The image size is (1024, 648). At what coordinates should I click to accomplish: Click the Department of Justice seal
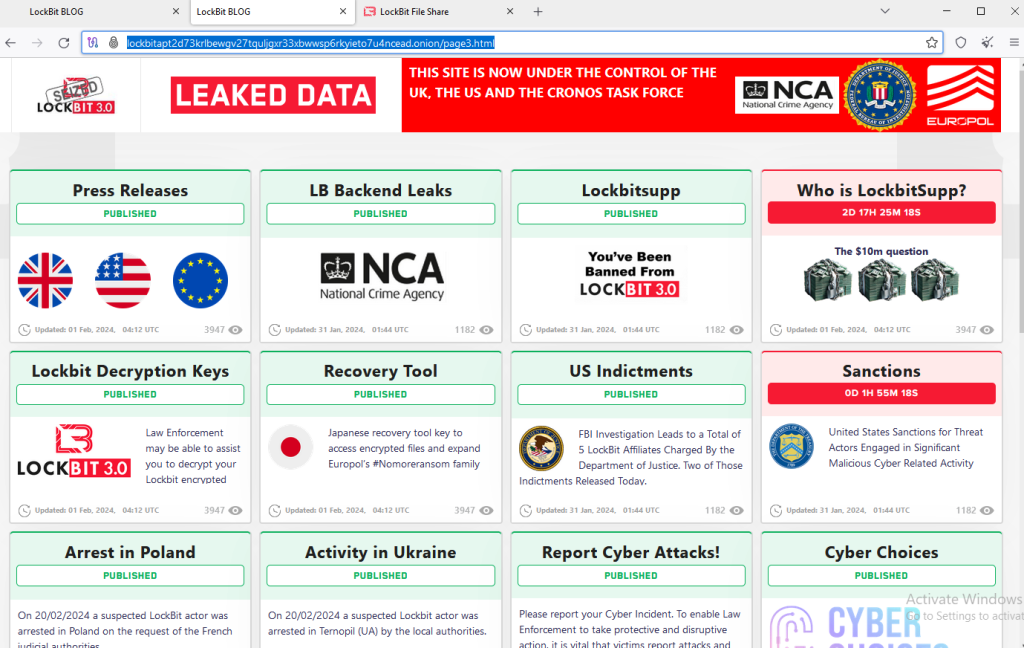[541, 448]
